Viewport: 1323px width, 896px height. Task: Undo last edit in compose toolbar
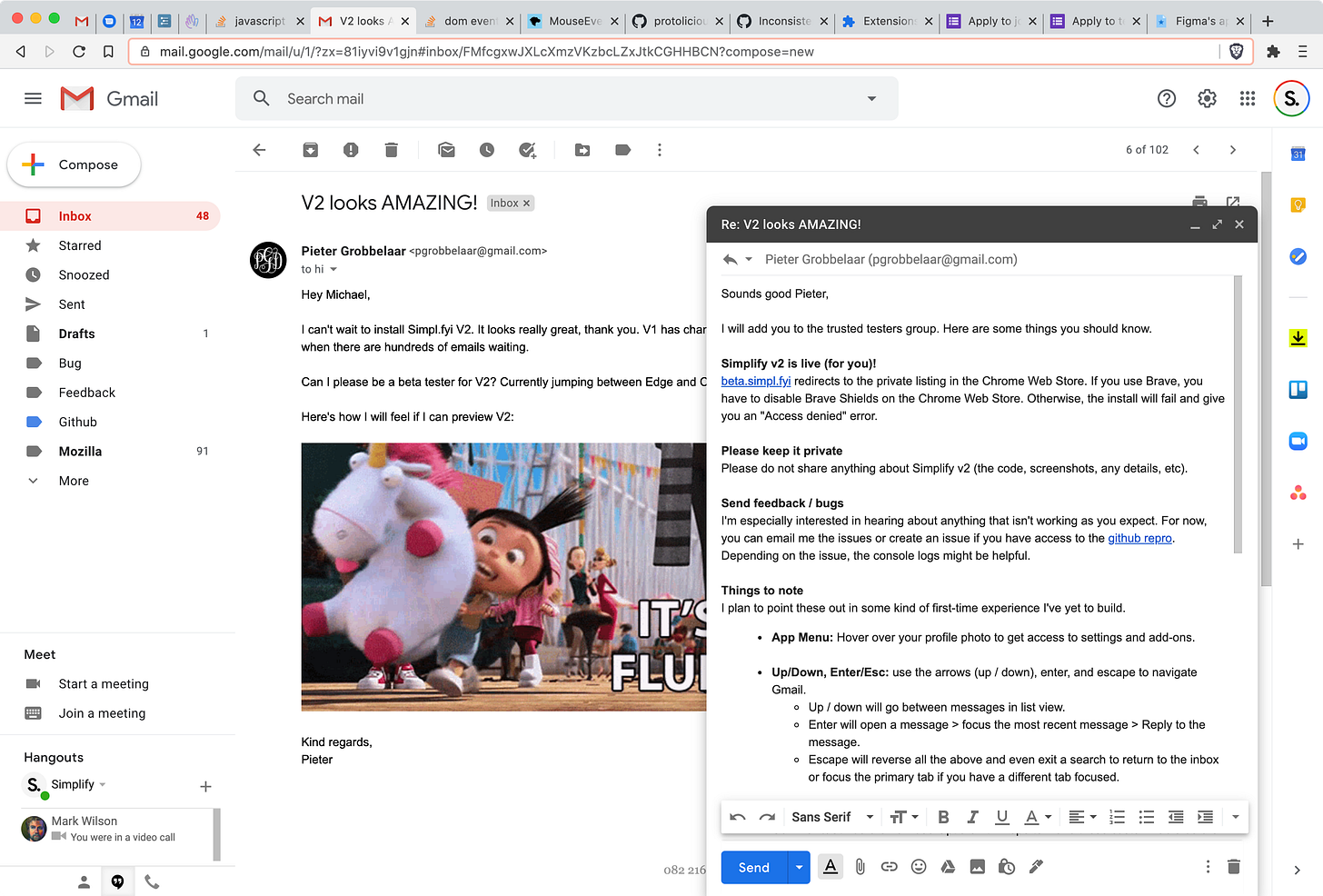click(x=738, y=817)
